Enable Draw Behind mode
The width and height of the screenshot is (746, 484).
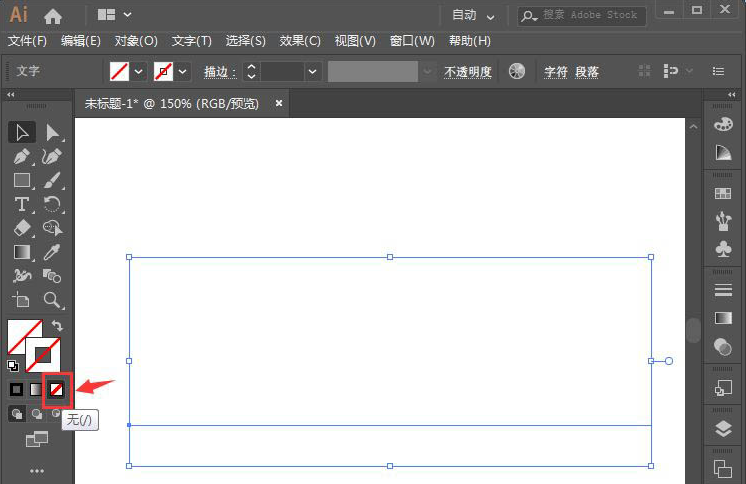click(37, 414)
